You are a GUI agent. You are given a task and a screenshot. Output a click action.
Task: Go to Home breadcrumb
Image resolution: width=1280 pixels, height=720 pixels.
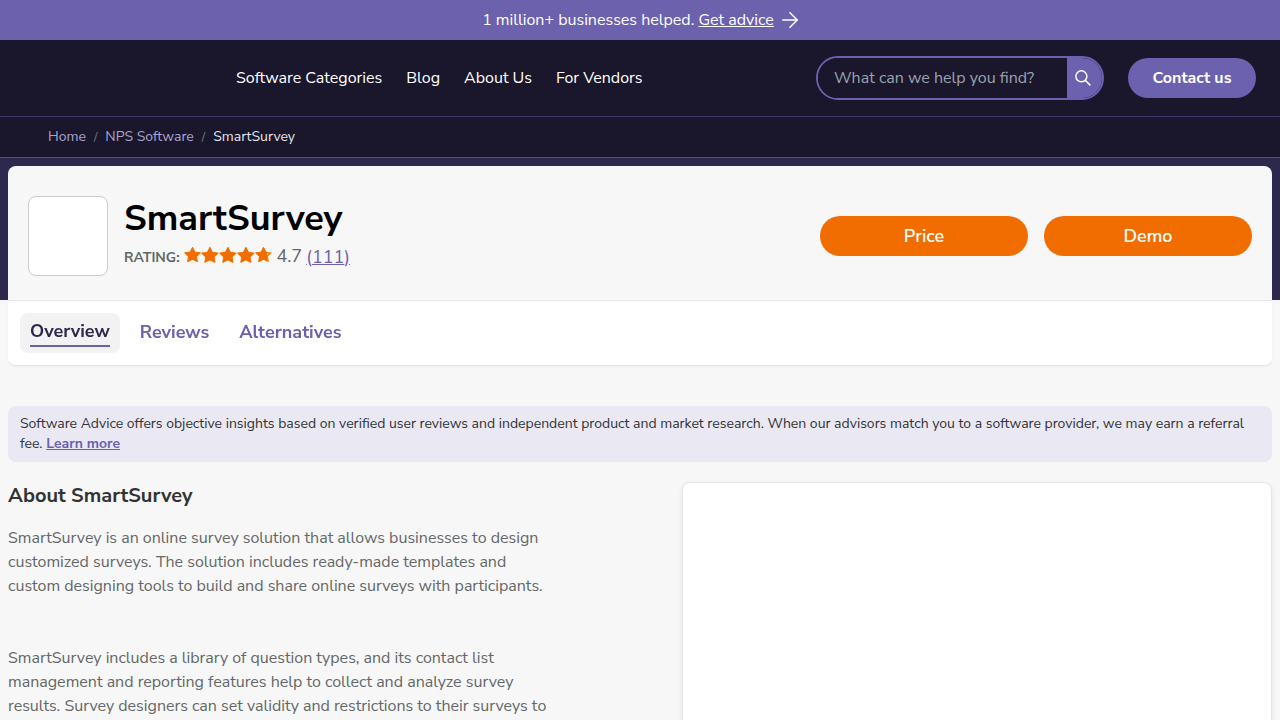67,137
